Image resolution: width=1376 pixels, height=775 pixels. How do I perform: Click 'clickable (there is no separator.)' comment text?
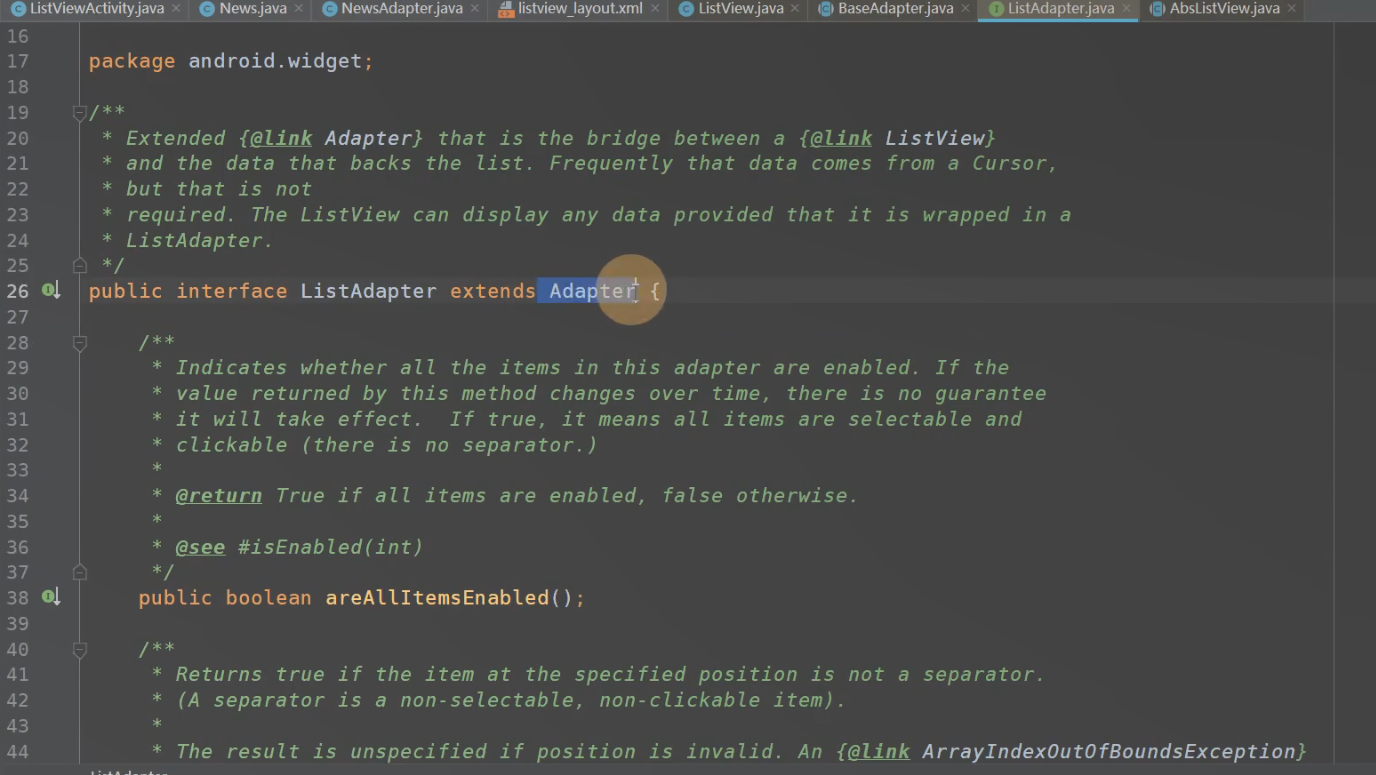click(387, 445)
